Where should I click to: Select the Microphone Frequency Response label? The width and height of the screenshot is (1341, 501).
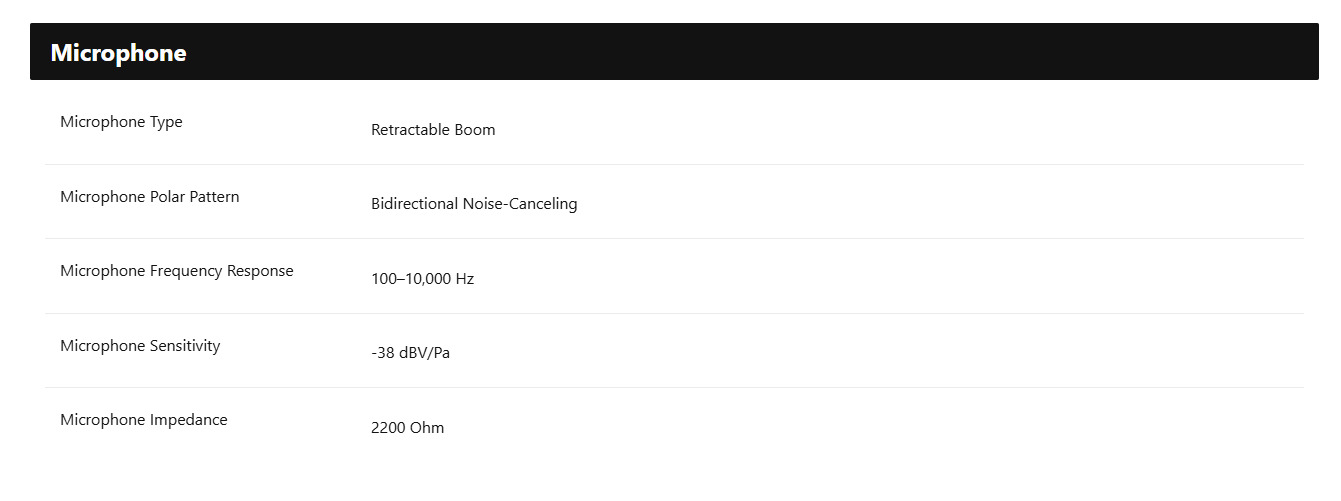click(177, 271)
